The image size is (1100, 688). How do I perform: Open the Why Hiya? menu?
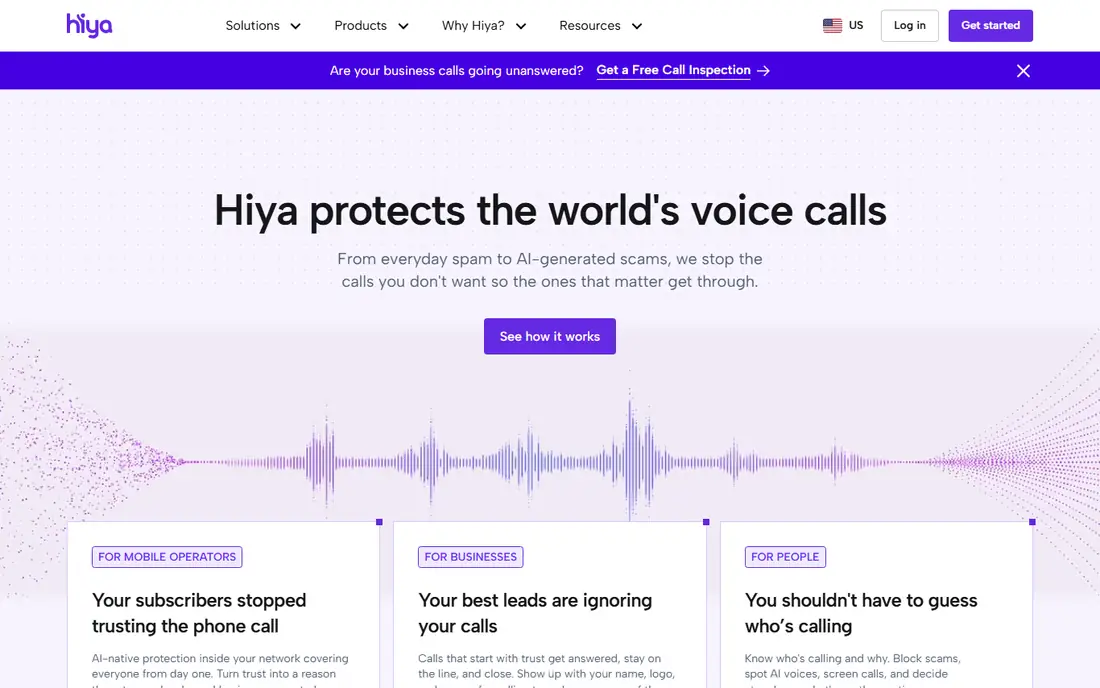pos(473,25)
